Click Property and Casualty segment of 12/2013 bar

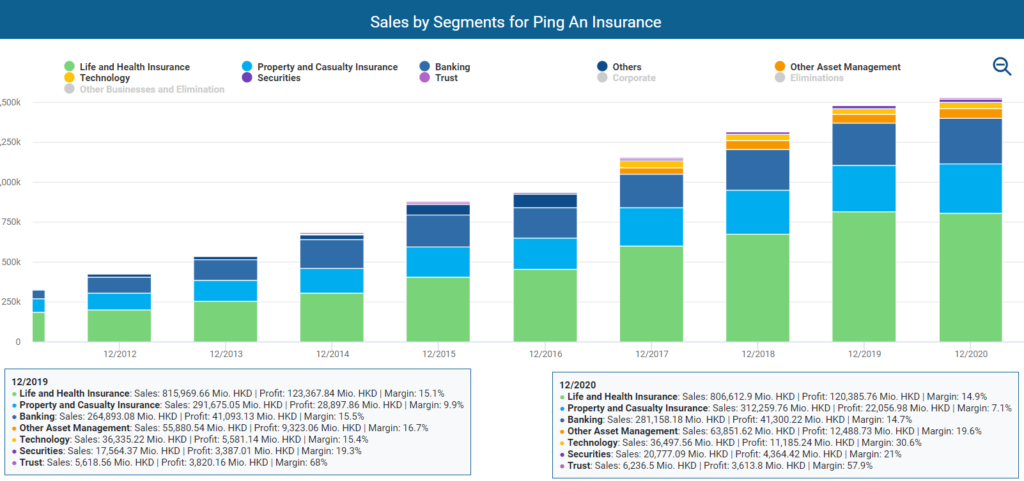[225, 291]
